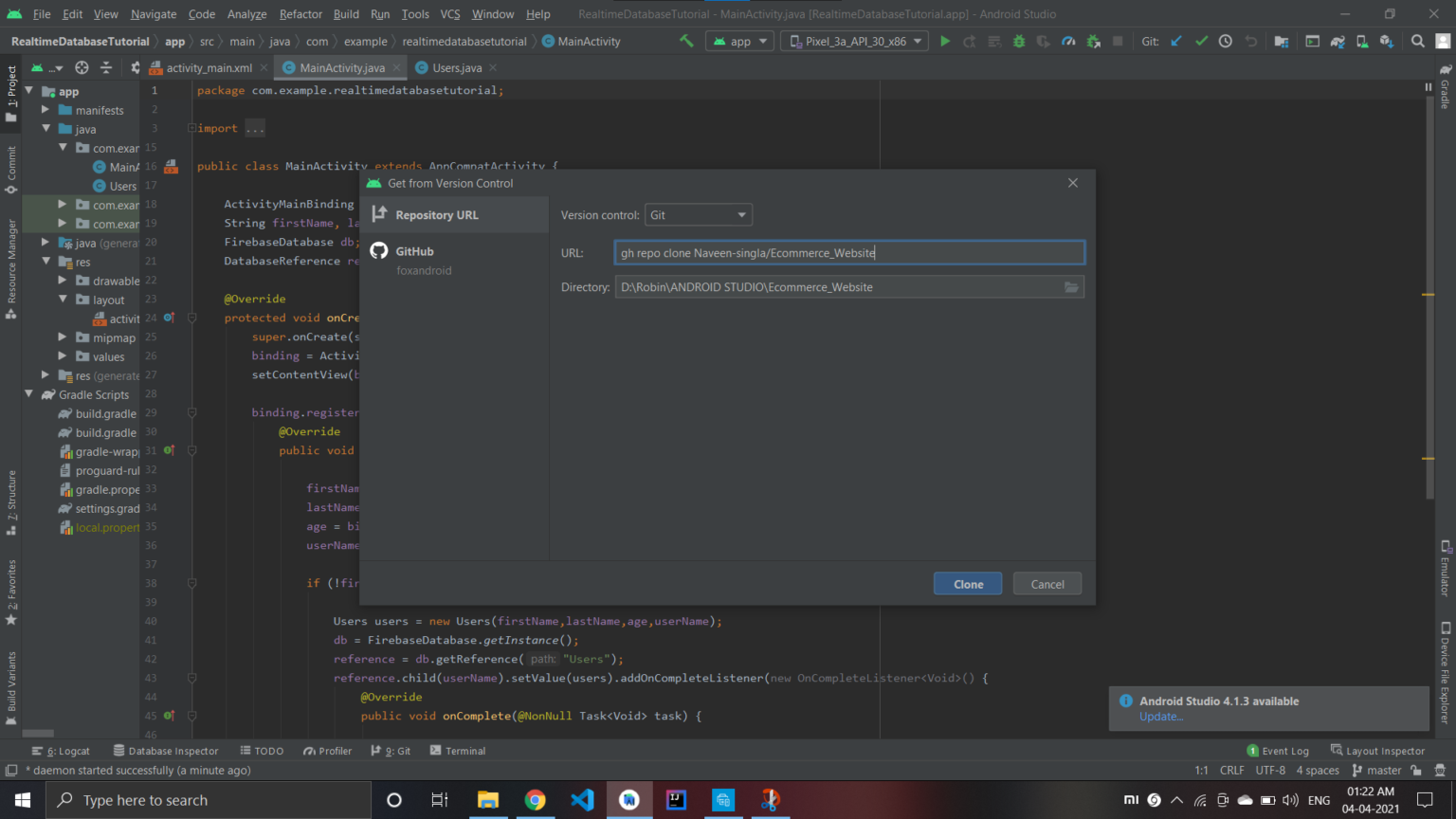Click the Run Anything toolbar icon
The image size is (1456, 819).
tap(1313, 41)
